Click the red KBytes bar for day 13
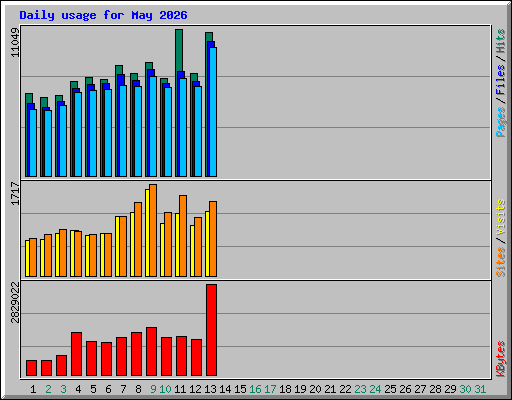Screen dimensions: 512x400 [211, 330]
